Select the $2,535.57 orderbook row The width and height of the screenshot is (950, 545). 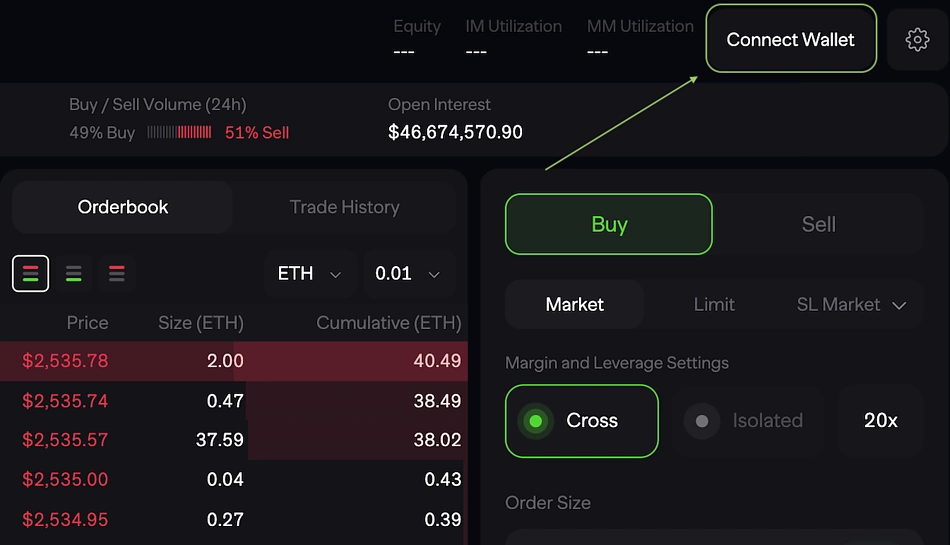tap(234, 440)
